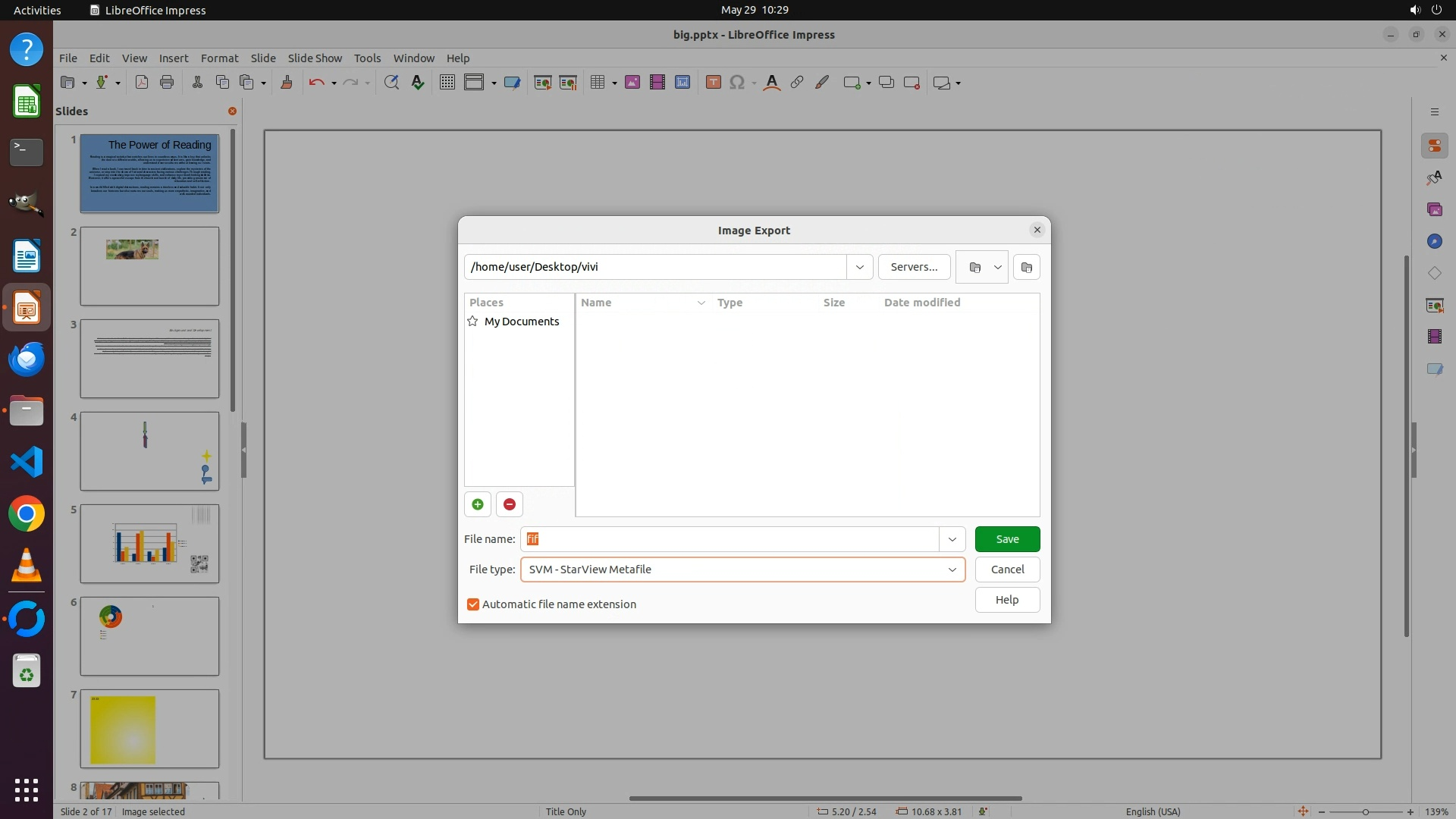Screen dimensions: 1456x819
Task: Click the add place plus icon
Action: pyautogui.click(x=477, y=504)
